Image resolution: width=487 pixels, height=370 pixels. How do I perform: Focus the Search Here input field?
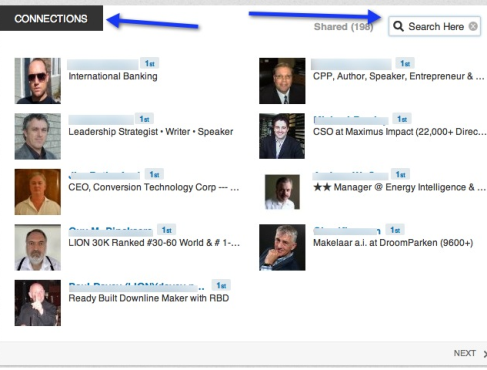pos(434,26)
